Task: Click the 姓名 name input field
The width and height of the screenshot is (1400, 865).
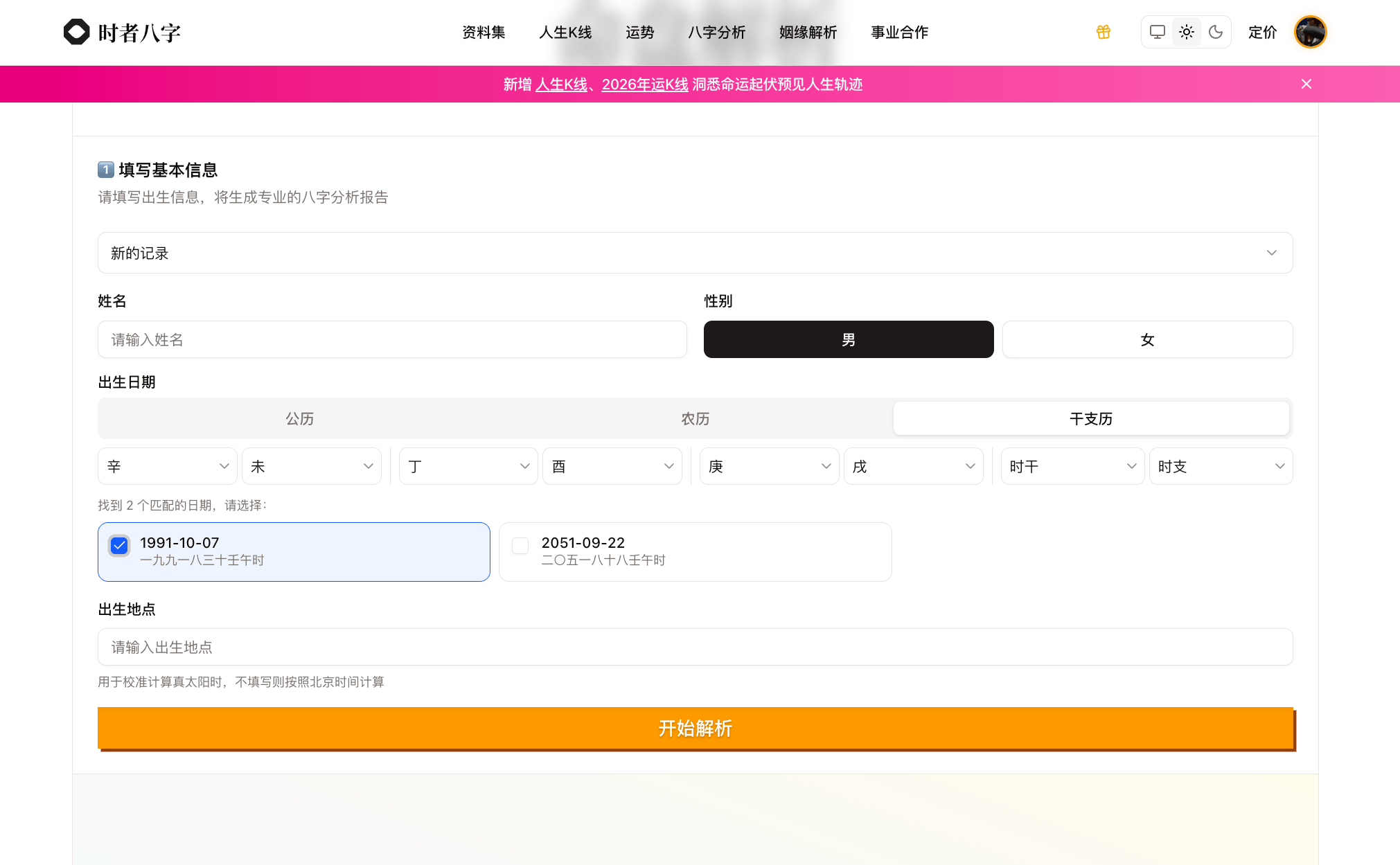Action: 392,339
